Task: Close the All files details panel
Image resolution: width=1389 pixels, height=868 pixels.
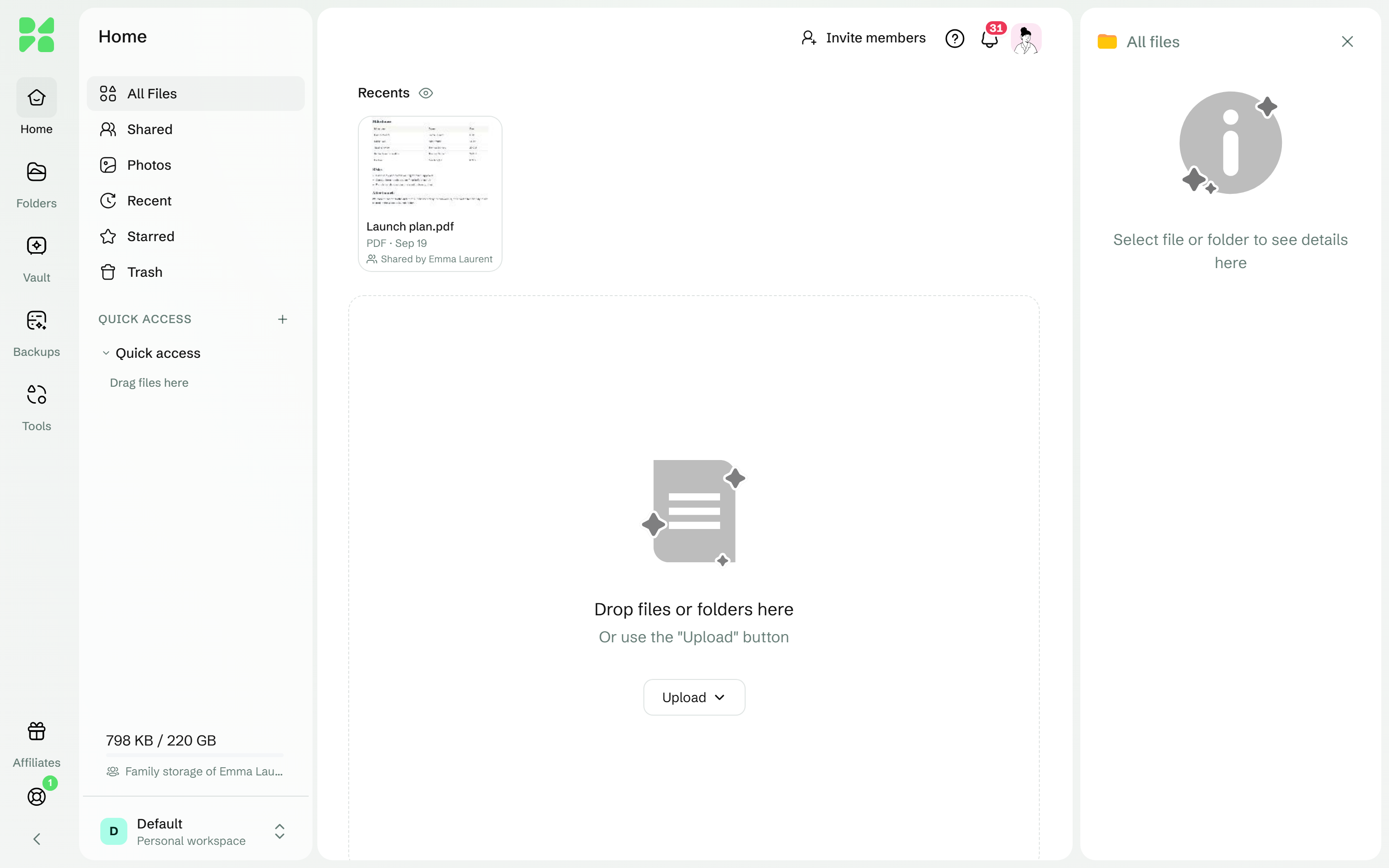Action: point(1347,41)
